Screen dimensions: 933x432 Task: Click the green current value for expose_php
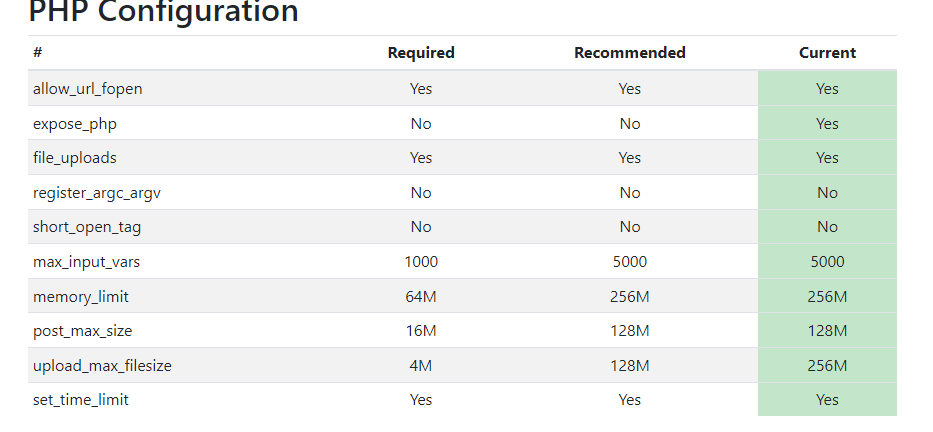tap(827, 123)
